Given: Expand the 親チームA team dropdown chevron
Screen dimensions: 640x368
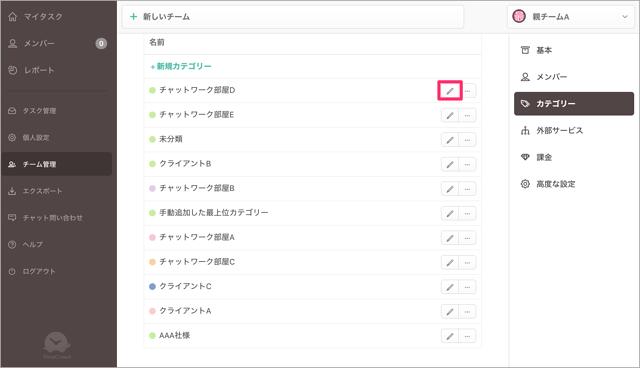Looking at the screenshot, I should tap(624, 17).
